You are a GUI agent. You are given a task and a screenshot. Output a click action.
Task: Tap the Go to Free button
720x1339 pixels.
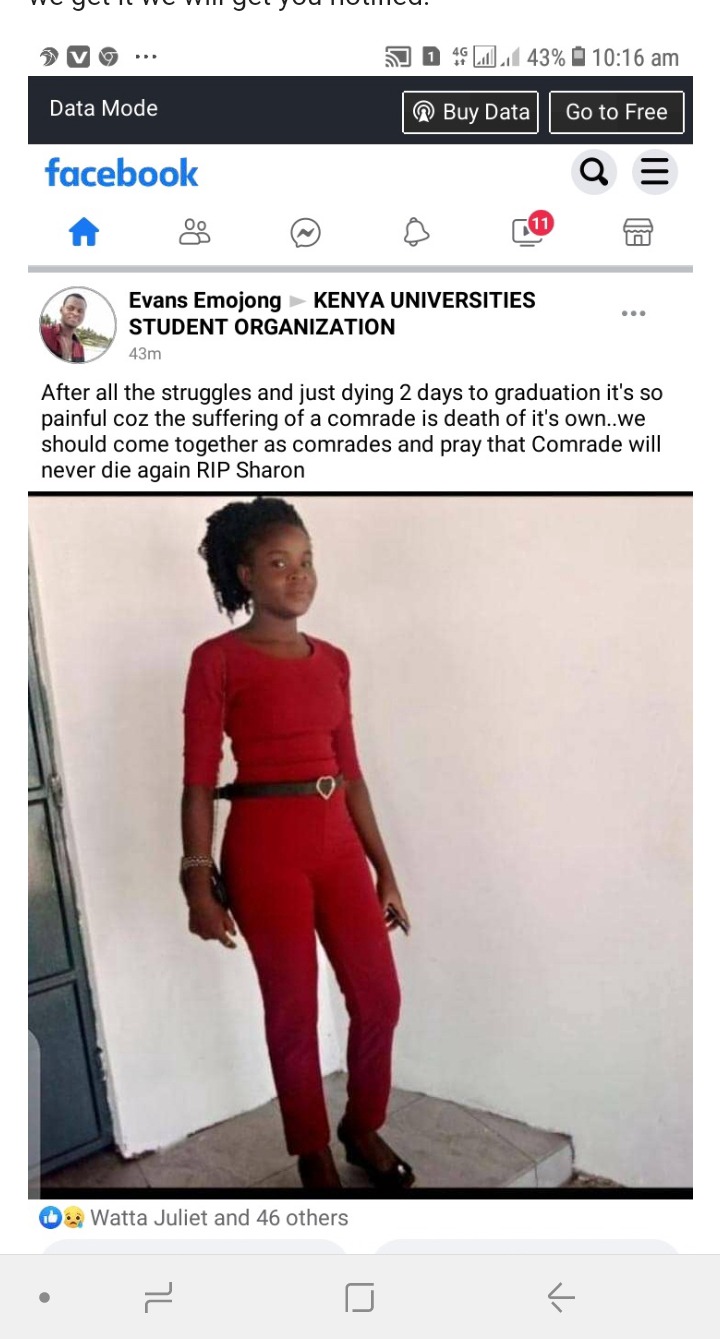pos(616,112)
